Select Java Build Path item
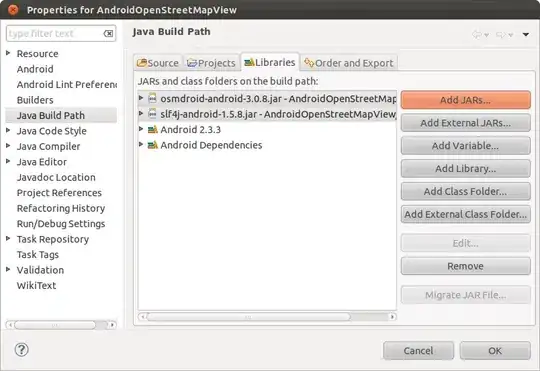 [51, 115]
